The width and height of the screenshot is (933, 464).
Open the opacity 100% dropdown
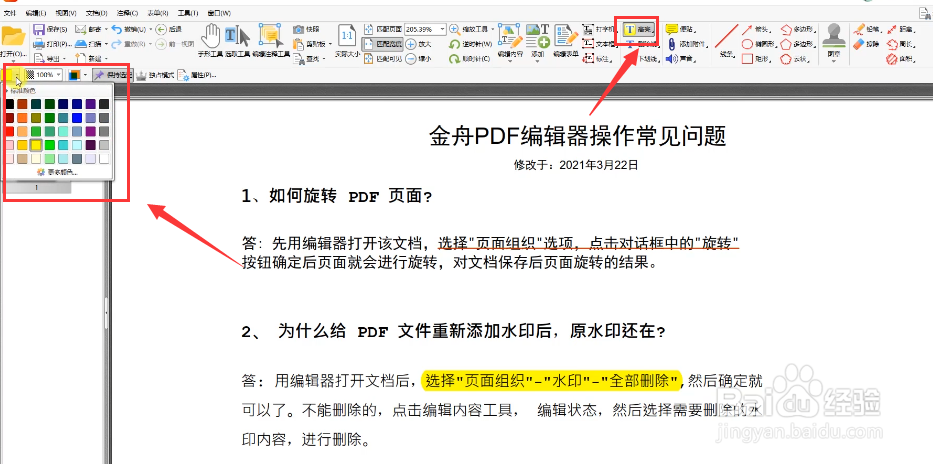[58, 75]
